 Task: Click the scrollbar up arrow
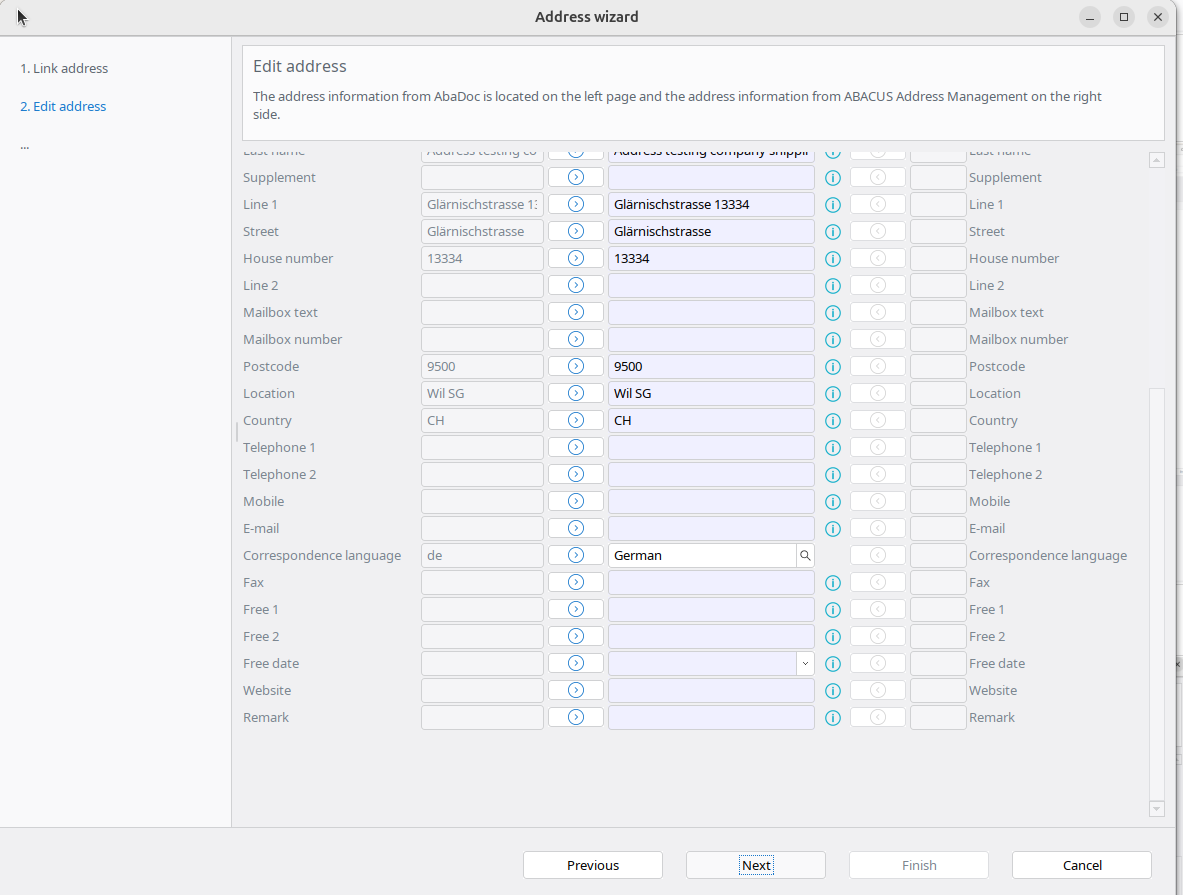point(1157,160)
